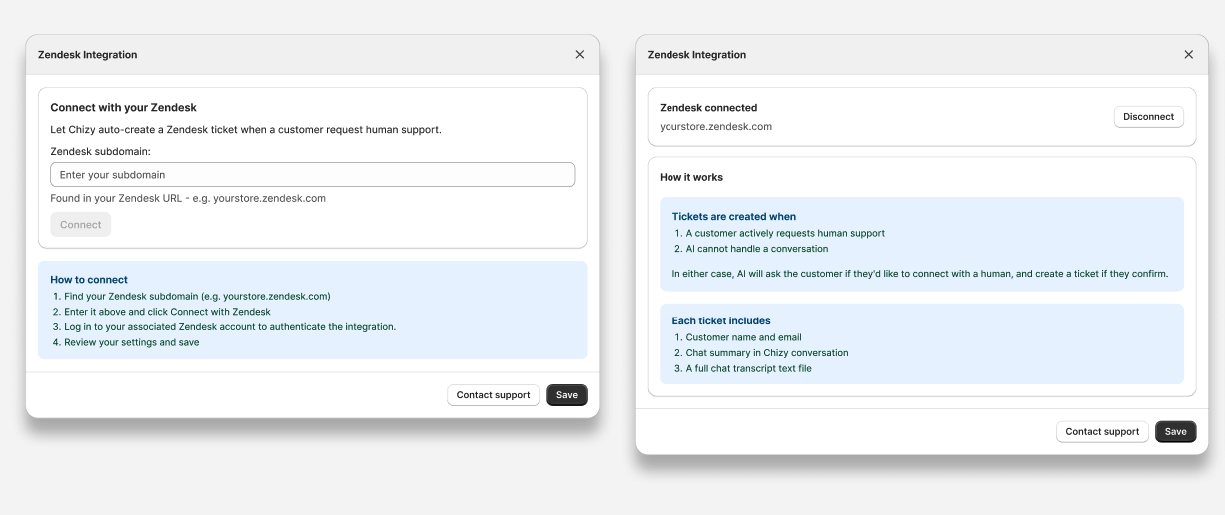Click the 'Zendesk connected' status text
1225x515 pixels.
pyautogui.click(x=709, y=108)
